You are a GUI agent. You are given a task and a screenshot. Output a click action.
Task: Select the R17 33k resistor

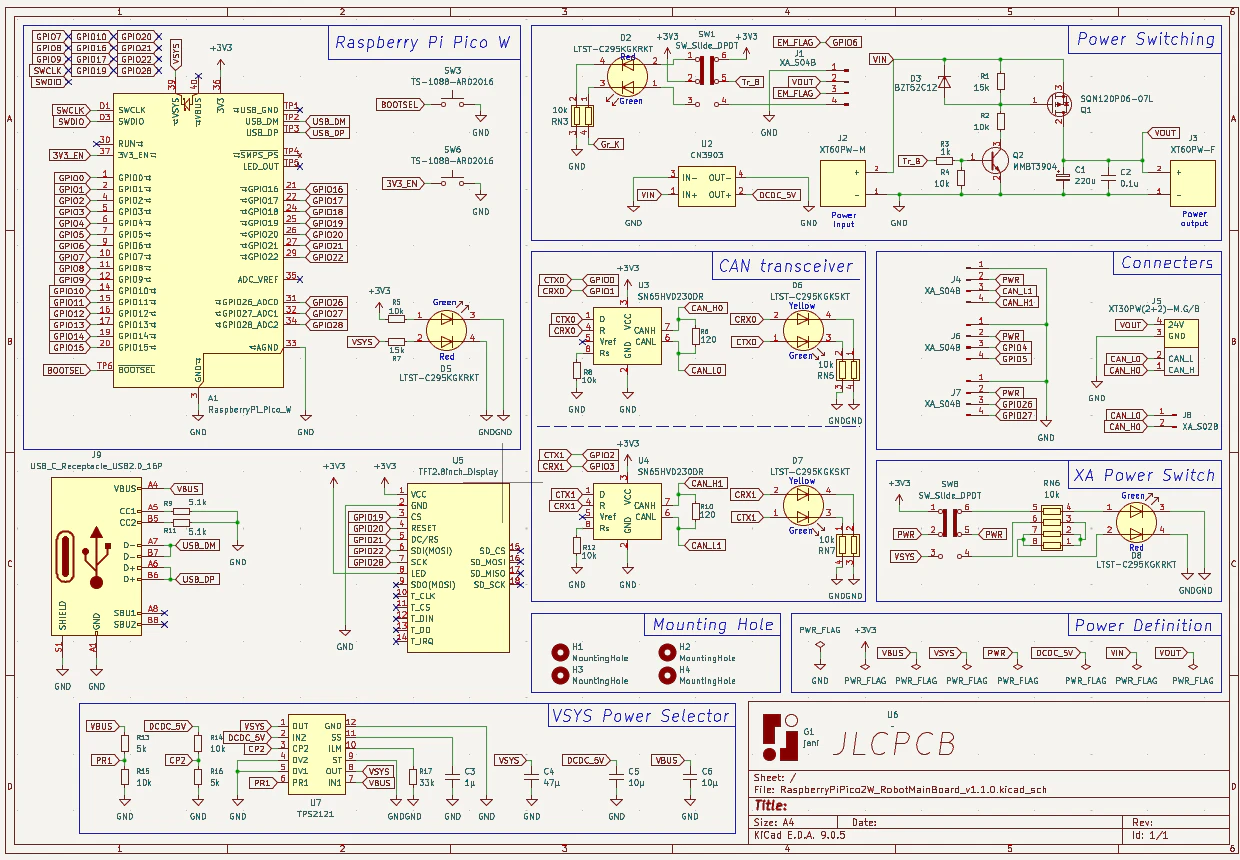(412, 777)
